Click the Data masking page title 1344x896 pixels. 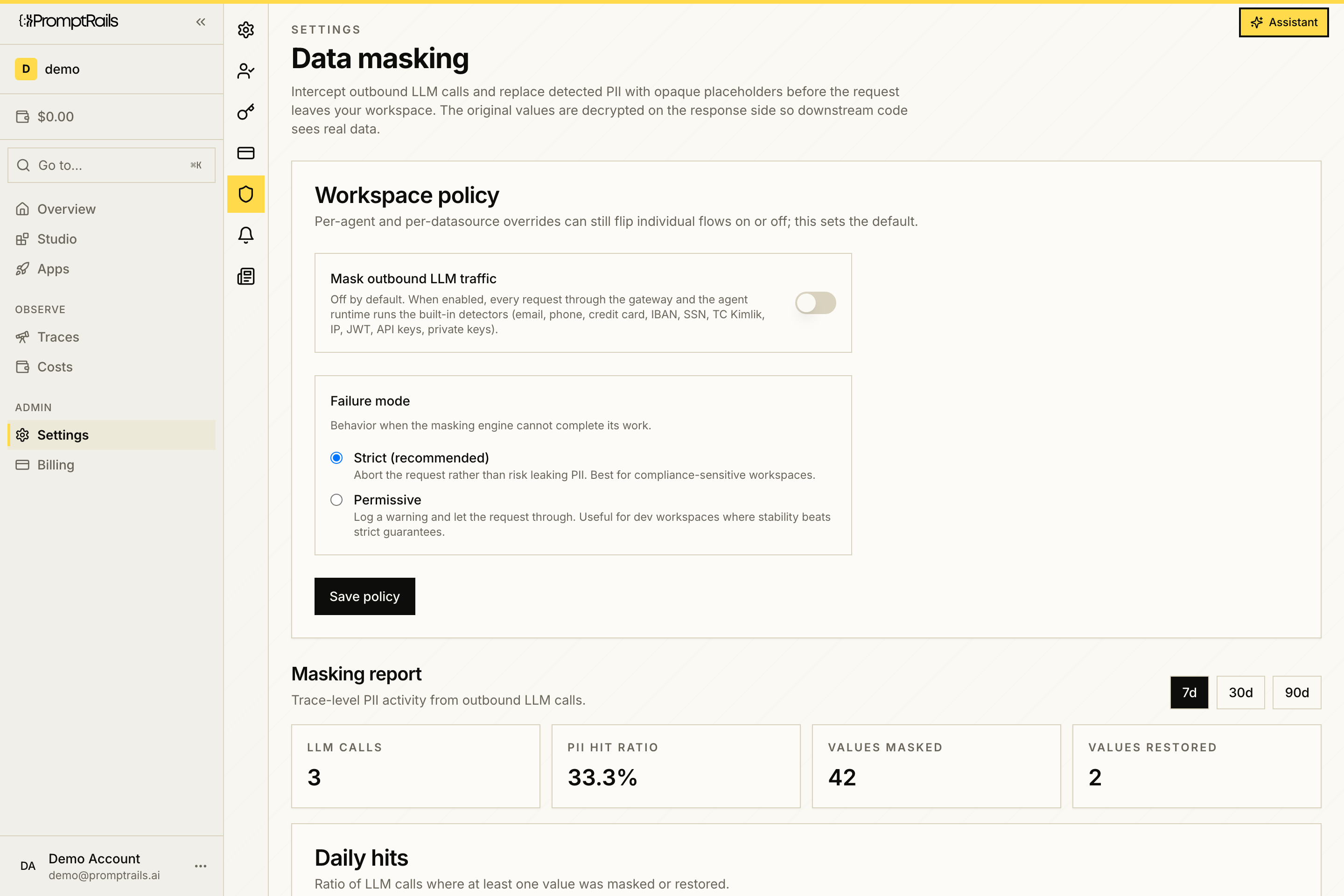click(x=380, y=59)
